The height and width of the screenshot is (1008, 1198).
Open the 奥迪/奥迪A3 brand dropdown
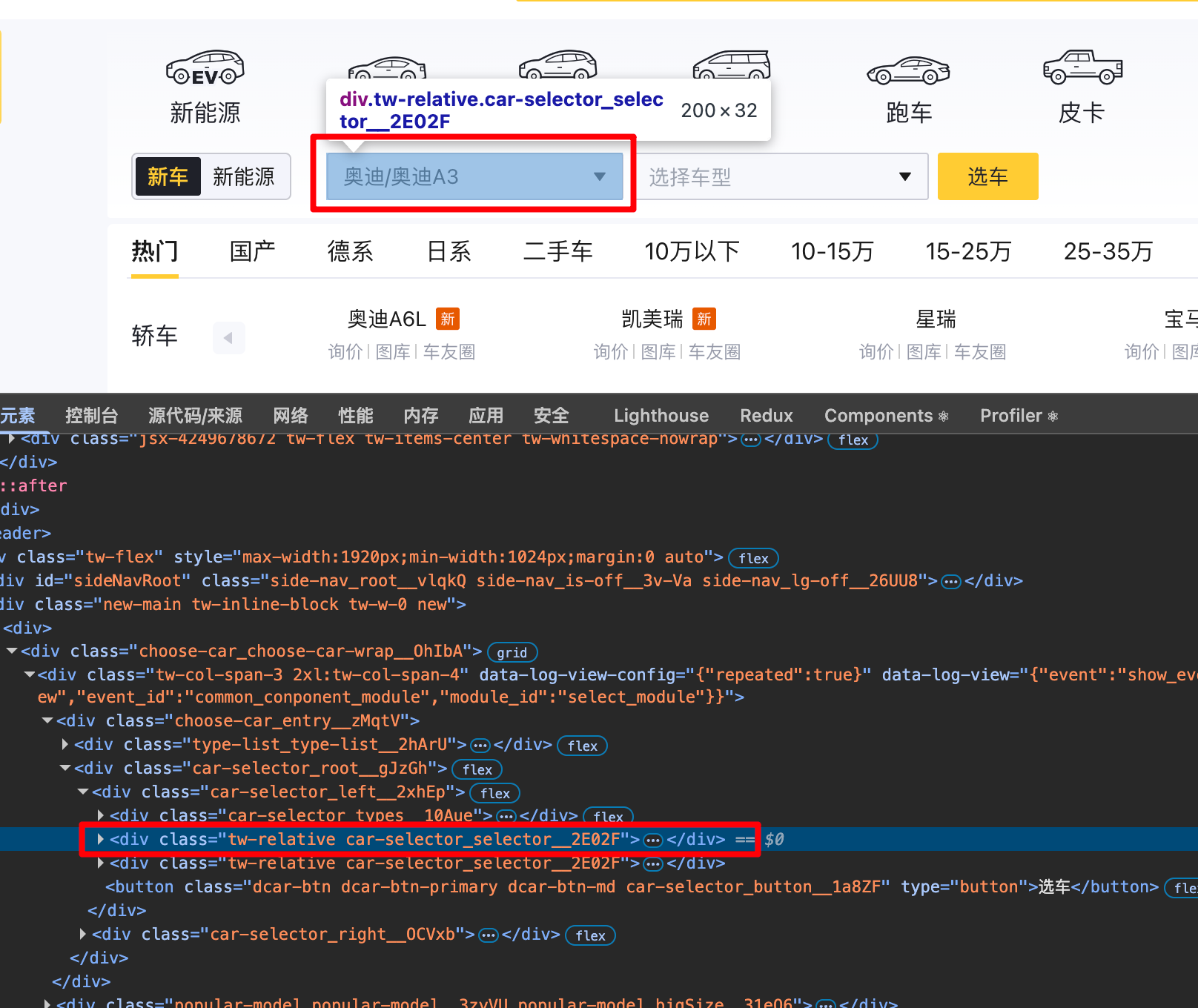pos(474,176)
